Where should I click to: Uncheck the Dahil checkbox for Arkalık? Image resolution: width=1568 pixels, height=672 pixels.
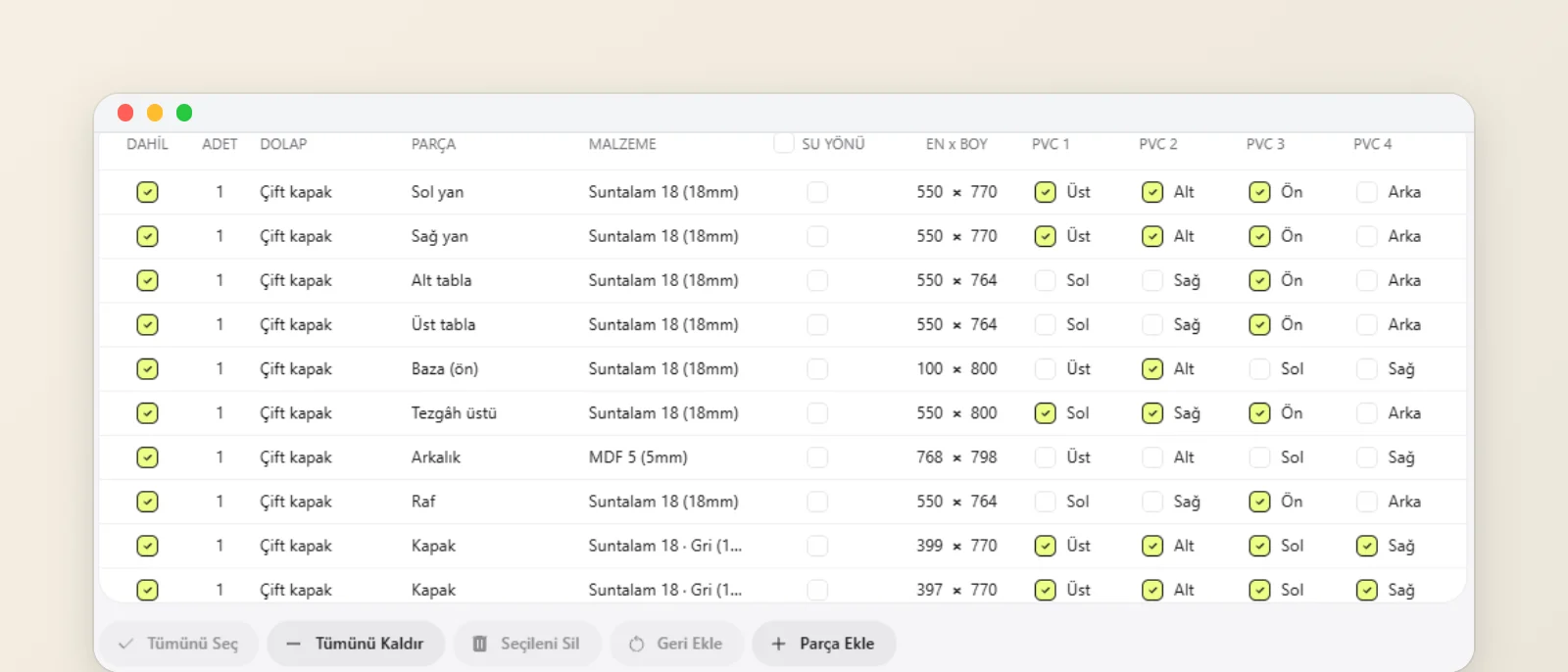coord(147,457)
